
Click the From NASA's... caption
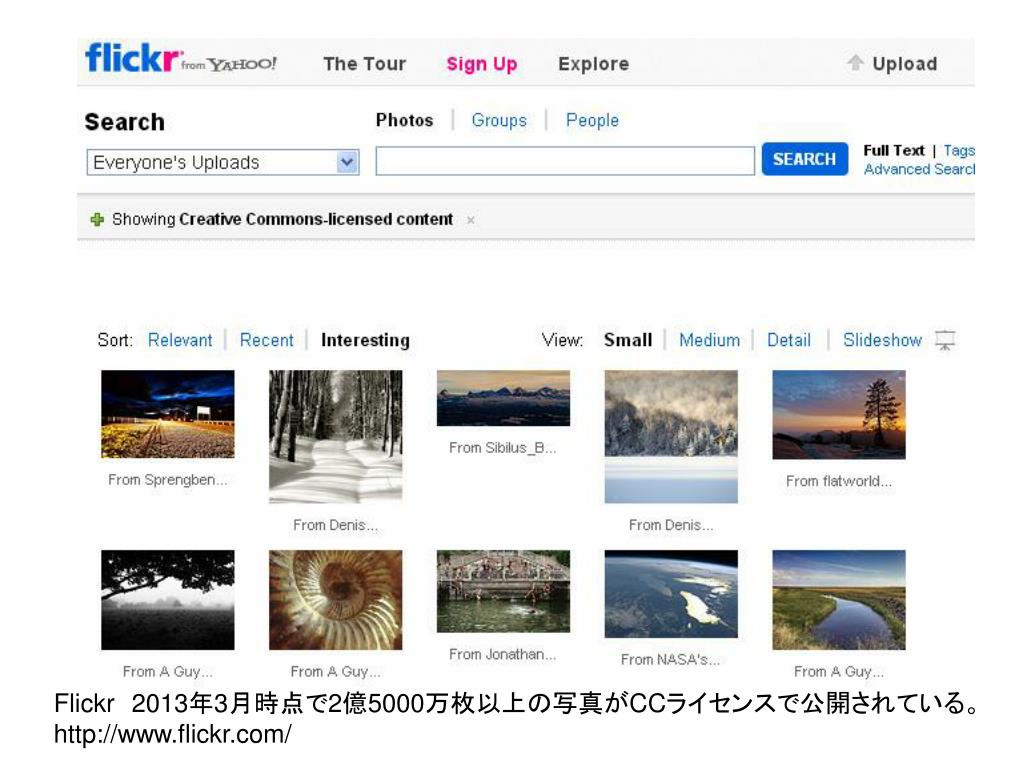tap(671, 660)
